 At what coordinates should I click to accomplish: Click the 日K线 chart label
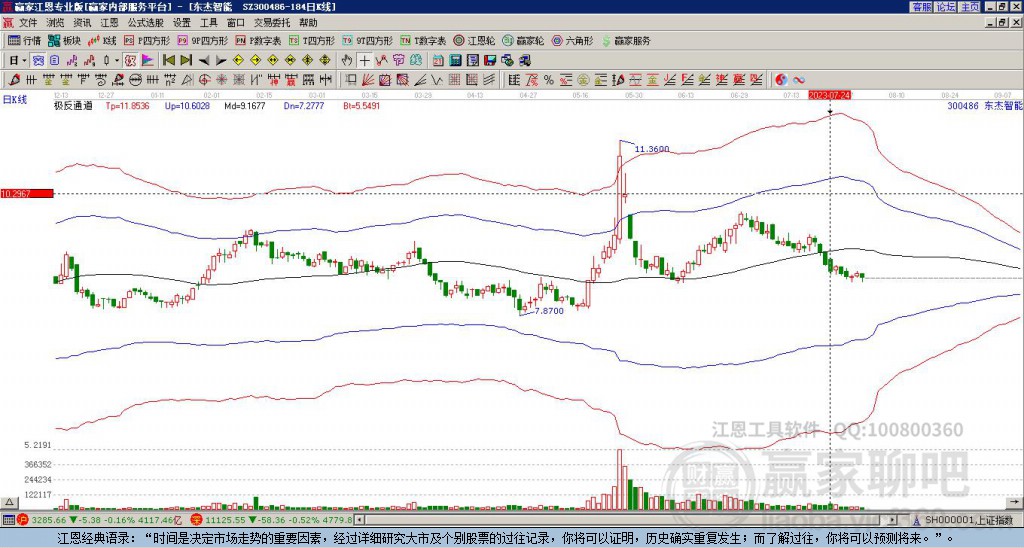point(14,99)
